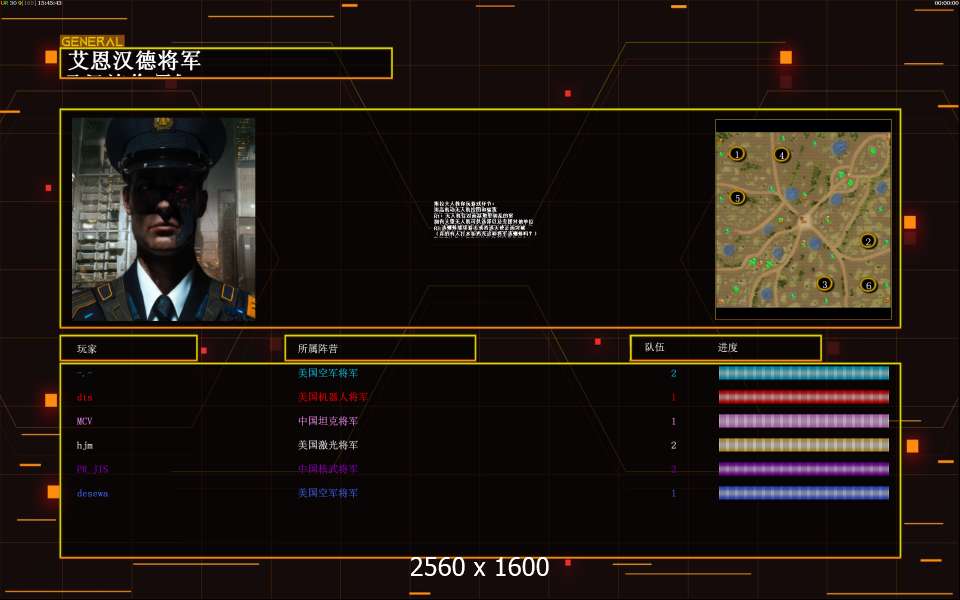This screenshot has width=960, height=600.
Task: Click the blue progress bar for desewa
Action: (803, 493)
